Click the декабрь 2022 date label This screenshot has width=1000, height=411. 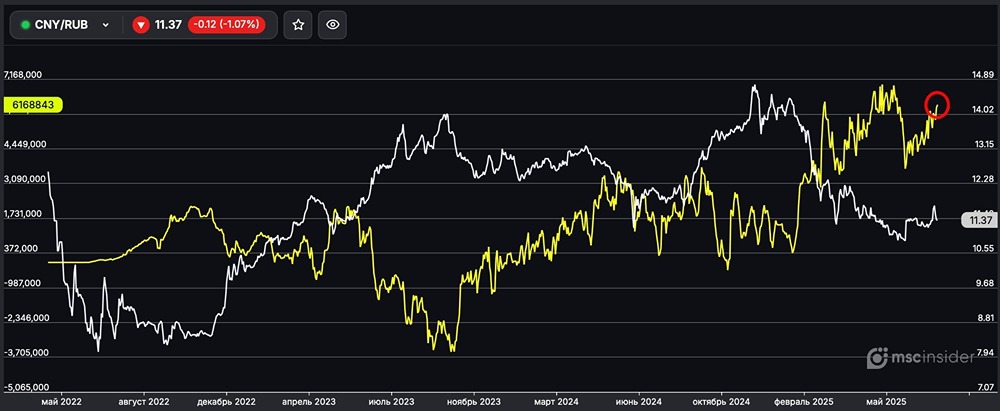pos(226,403)
